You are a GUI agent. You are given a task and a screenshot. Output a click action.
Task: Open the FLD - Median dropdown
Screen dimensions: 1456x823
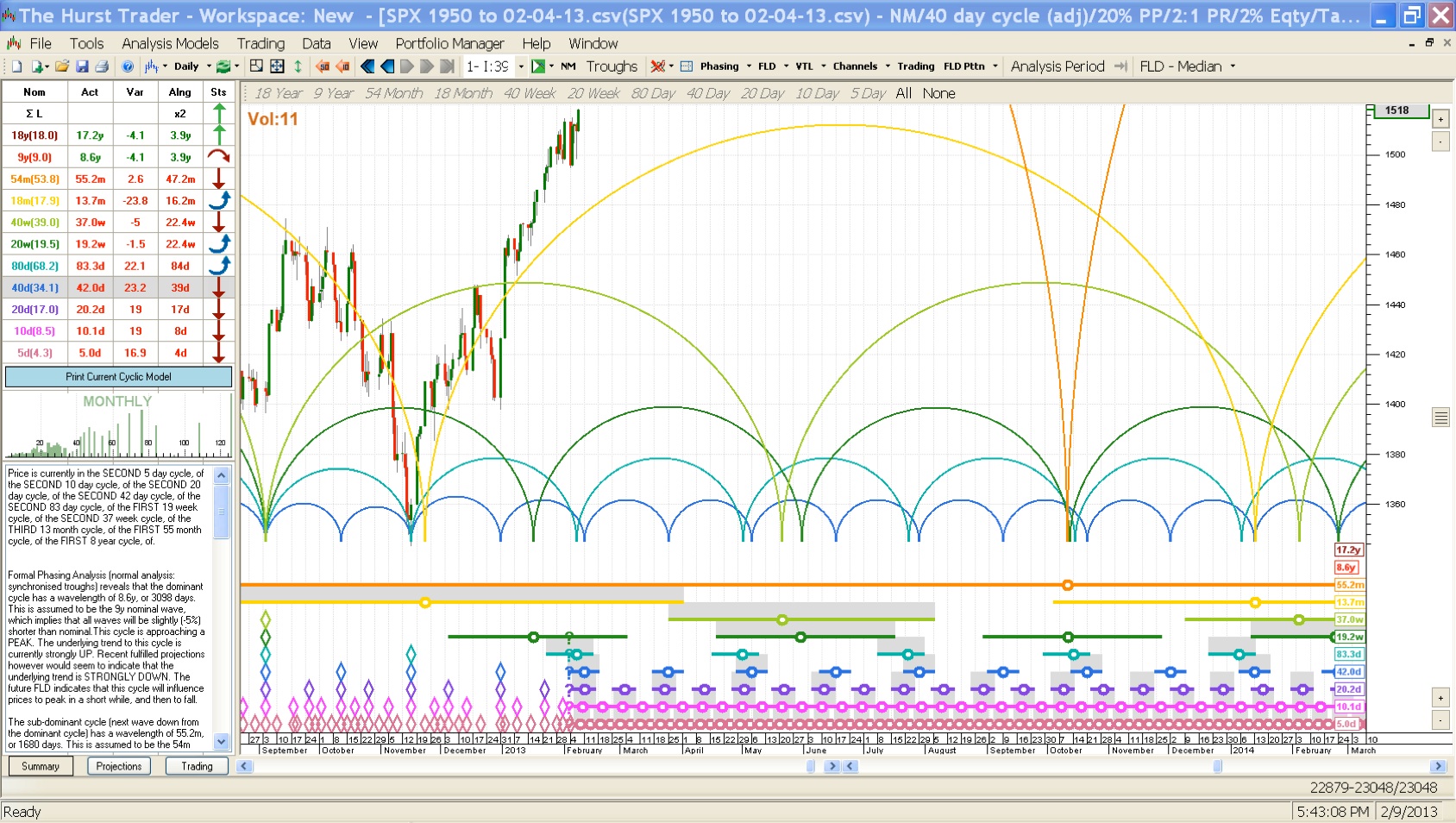(1233, 66)
